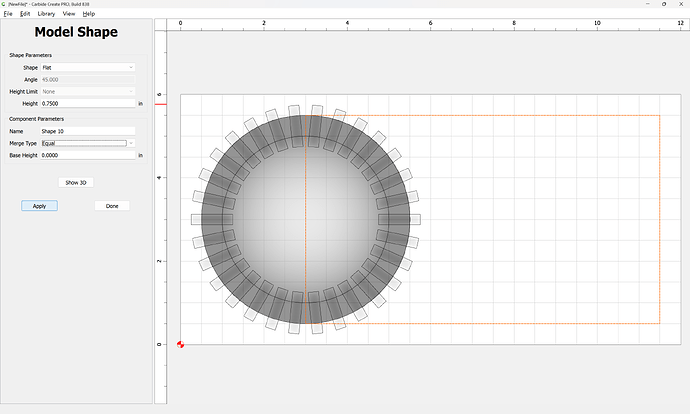690x414 pixels.
Task: Close the Carbide Create window
Action: pyautogui.click(x=681, y=4)
